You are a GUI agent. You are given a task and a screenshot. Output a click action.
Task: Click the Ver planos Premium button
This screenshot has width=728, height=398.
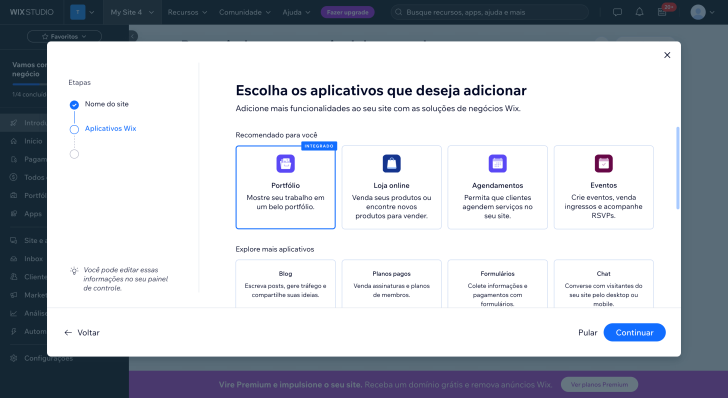click(x=599, y=385)
